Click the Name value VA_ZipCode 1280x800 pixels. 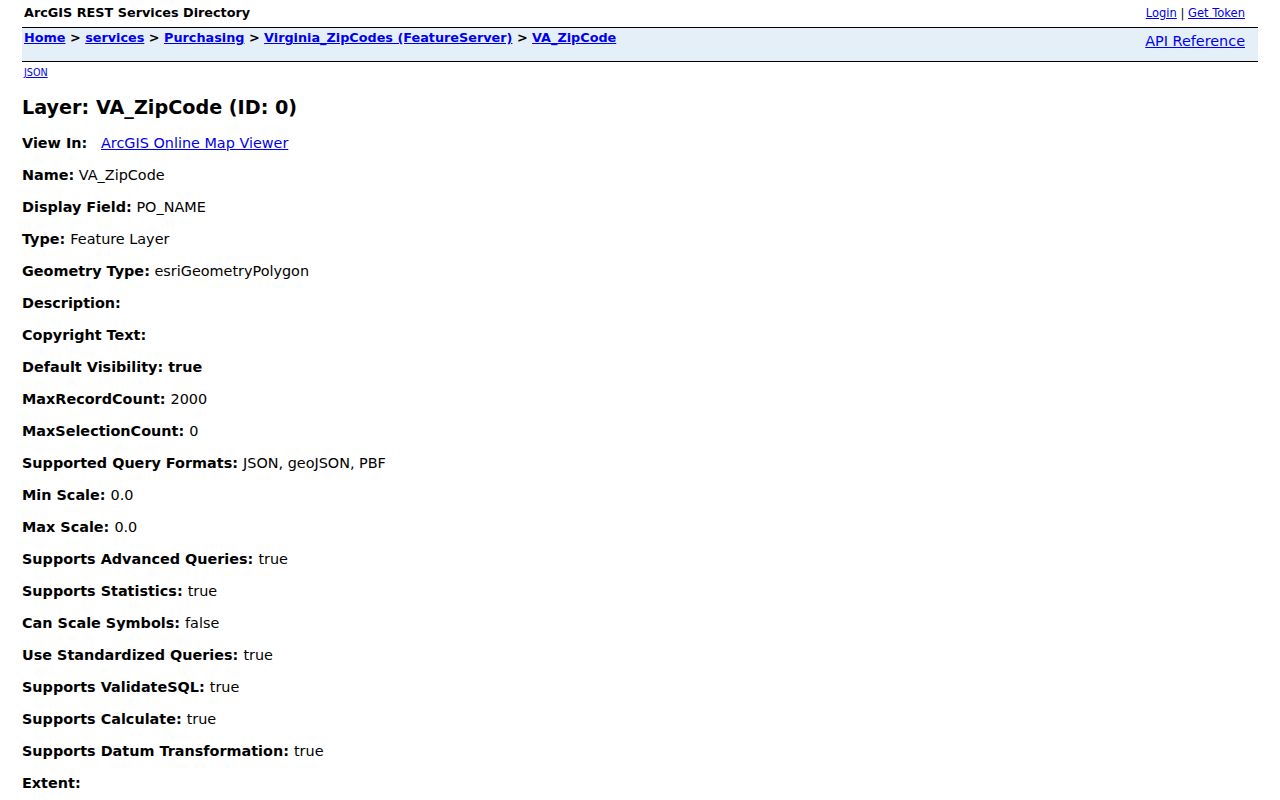click(122, 175)
